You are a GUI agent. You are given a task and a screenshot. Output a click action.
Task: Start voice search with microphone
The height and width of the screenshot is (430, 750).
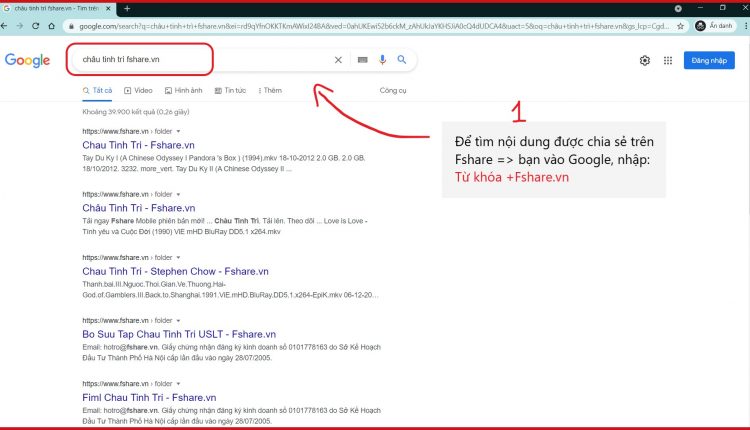[382, 60]
